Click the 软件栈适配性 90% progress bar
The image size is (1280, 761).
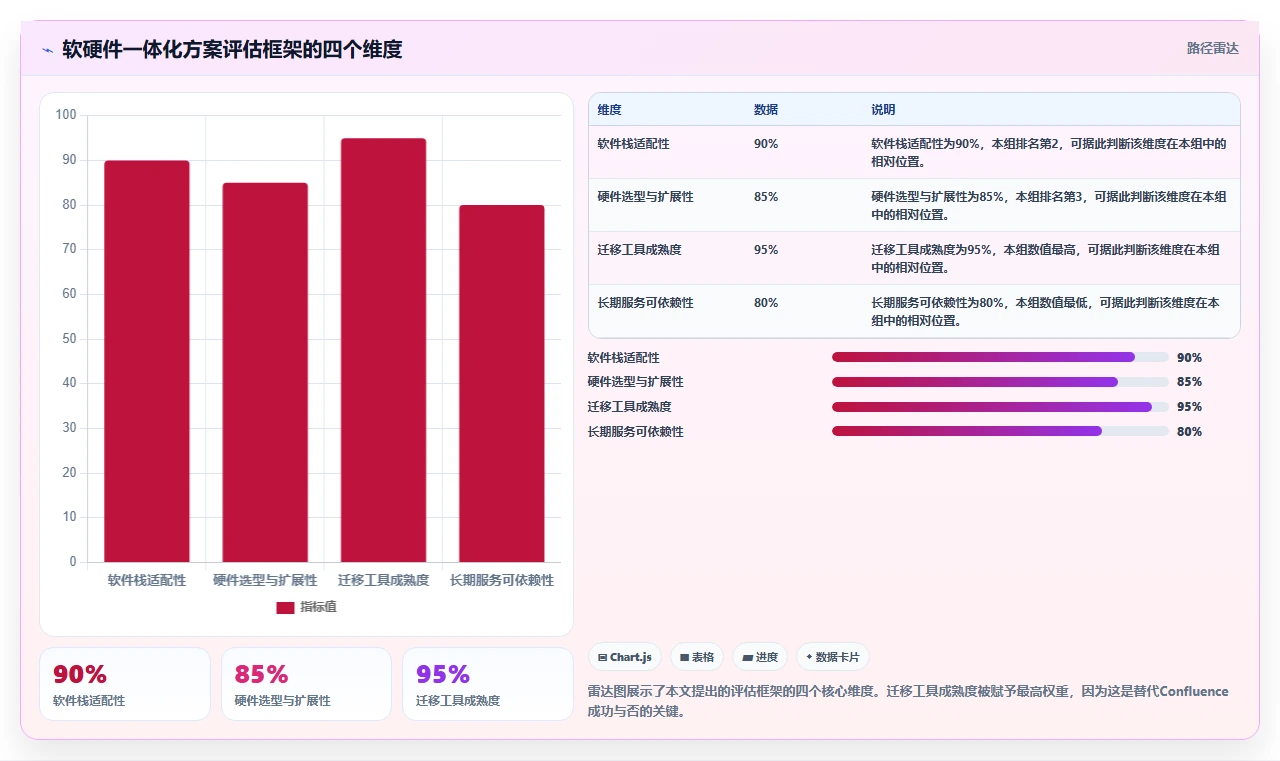coord(1000,357)
